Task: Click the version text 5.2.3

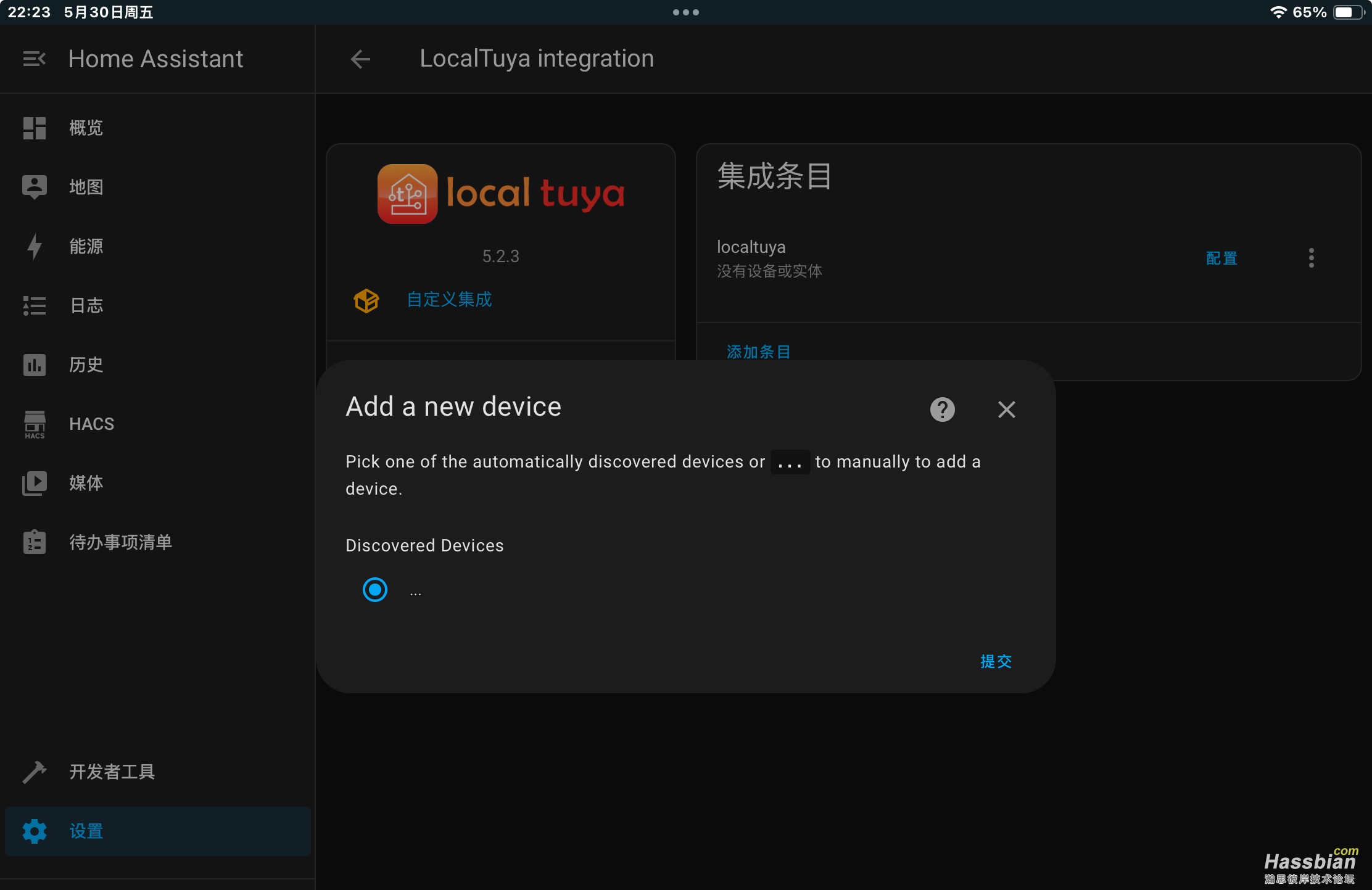Action: pos(500,256)
